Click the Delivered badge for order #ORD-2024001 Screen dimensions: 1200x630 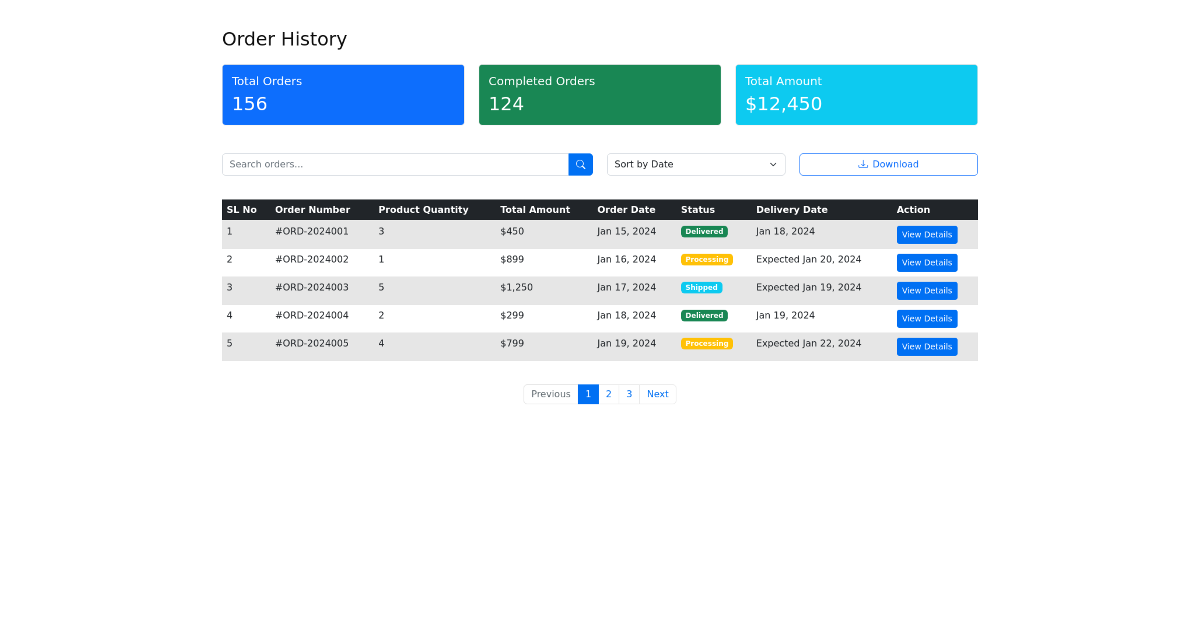pos(704,232)
